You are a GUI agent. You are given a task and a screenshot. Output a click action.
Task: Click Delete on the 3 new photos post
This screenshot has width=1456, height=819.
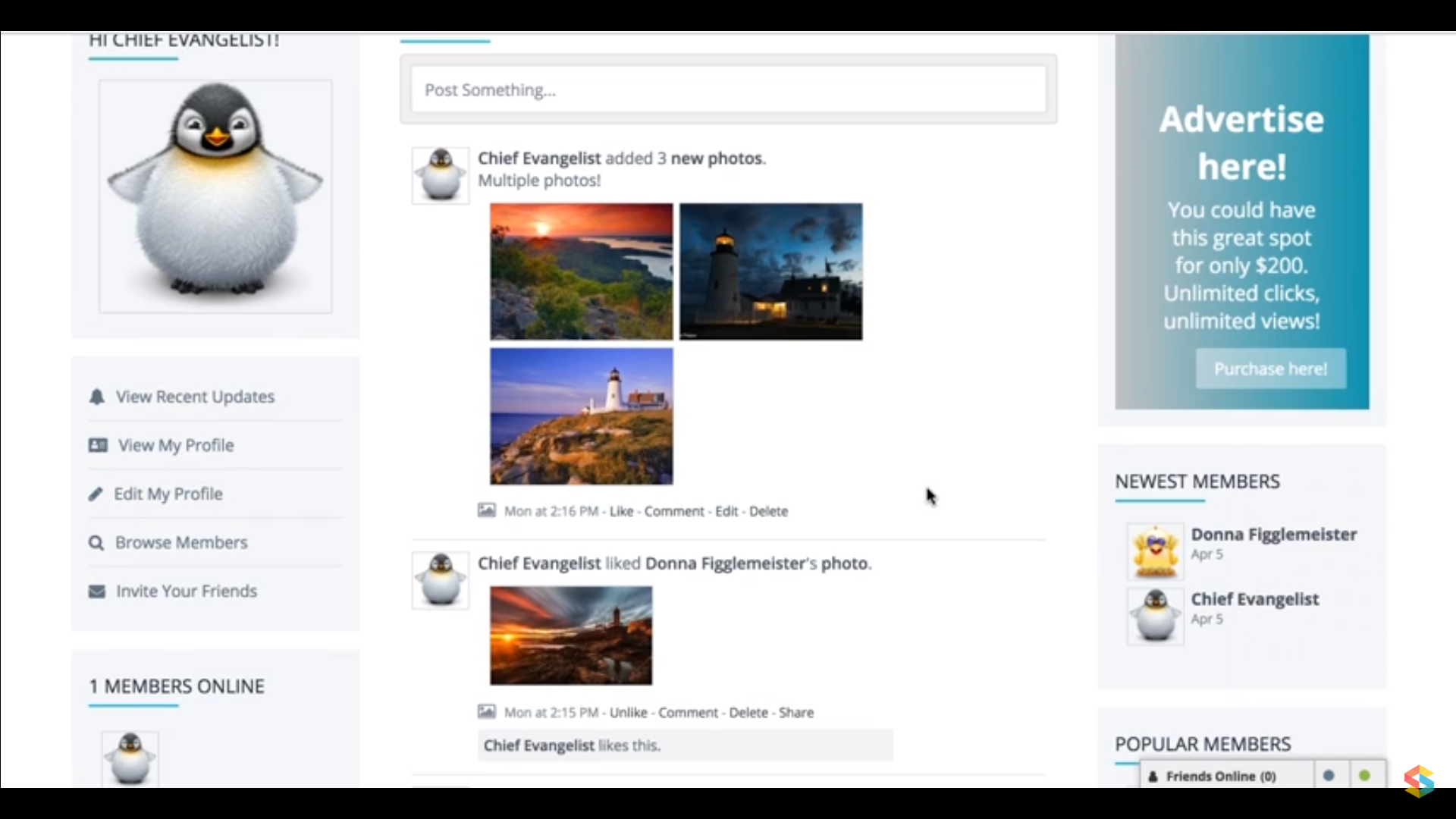pyautogui.click(x=768, y=511)
